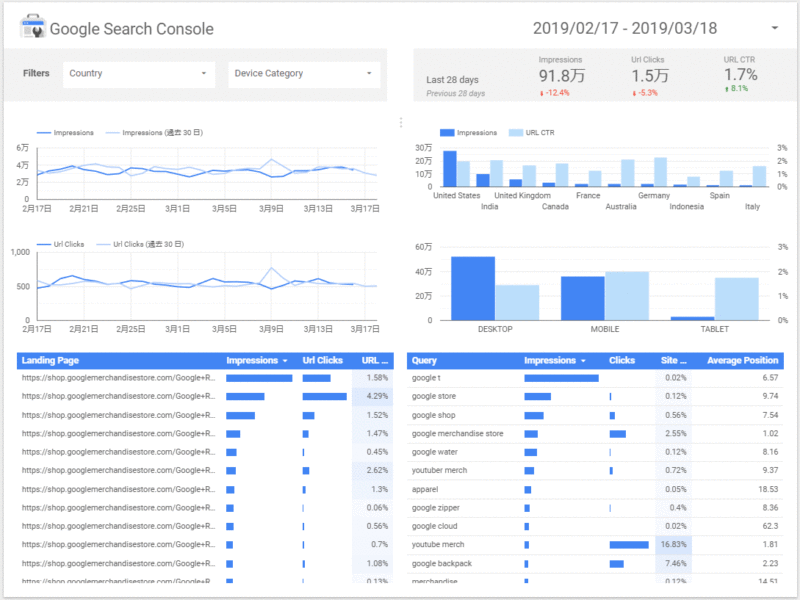Screen dimensions: 800x600
Task: Click the Url Clicks 1.5万 scorecard
Action: coord(649,76)
